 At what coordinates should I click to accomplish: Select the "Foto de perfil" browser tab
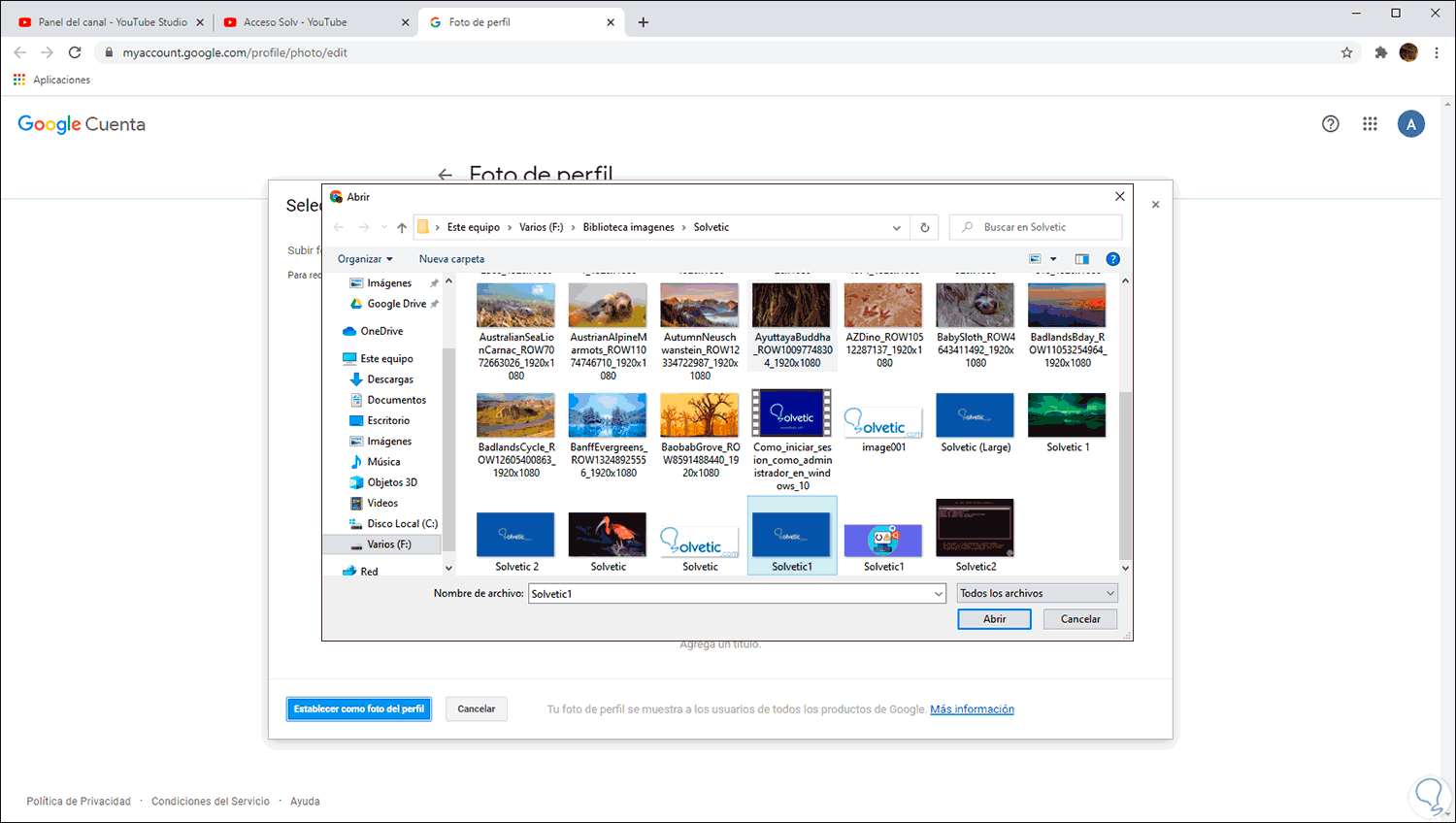pyautogui.click(x=520, y=22)
